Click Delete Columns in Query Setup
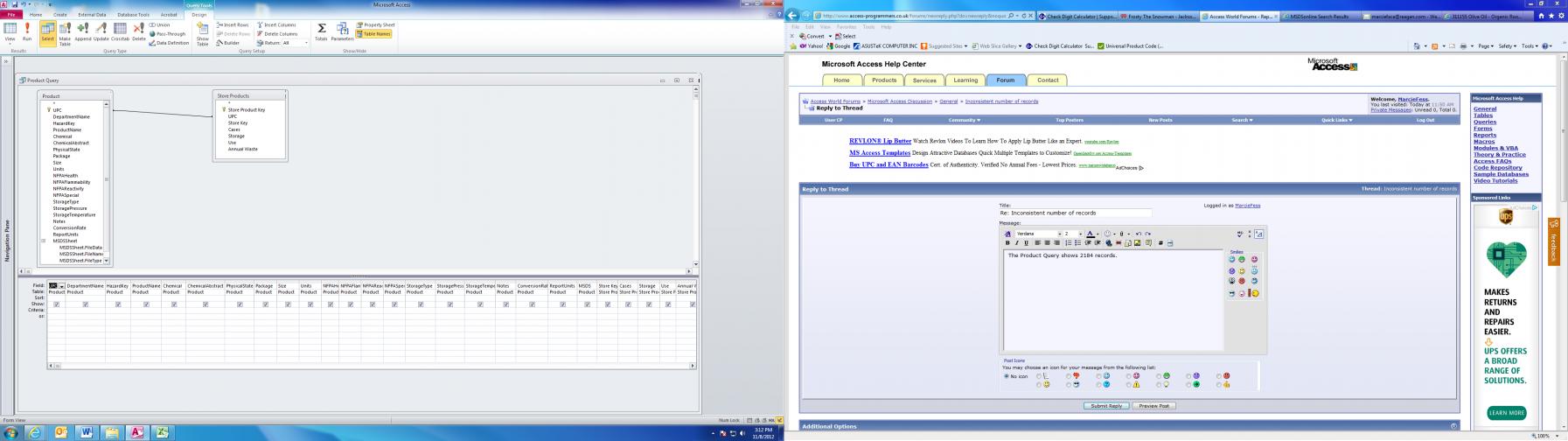 point(277,34)
